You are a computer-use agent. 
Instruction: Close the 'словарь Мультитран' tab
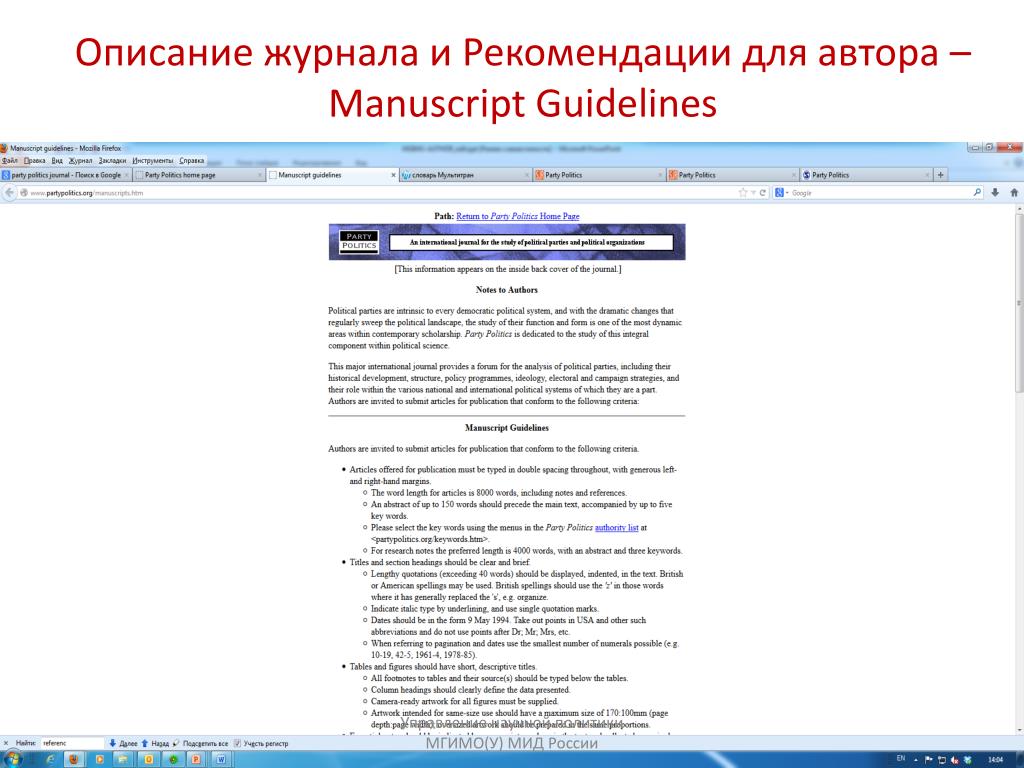click(527, 175)
